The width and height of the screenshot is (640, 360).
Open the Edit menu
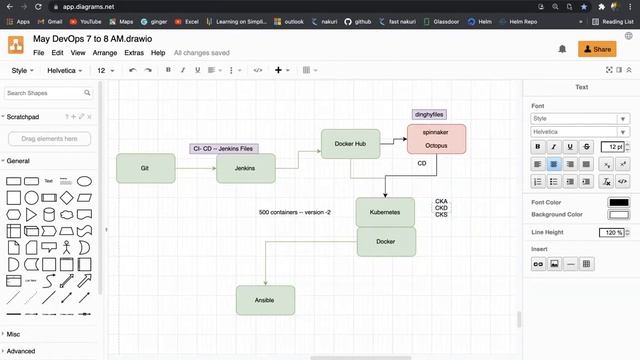coord(57,53)
